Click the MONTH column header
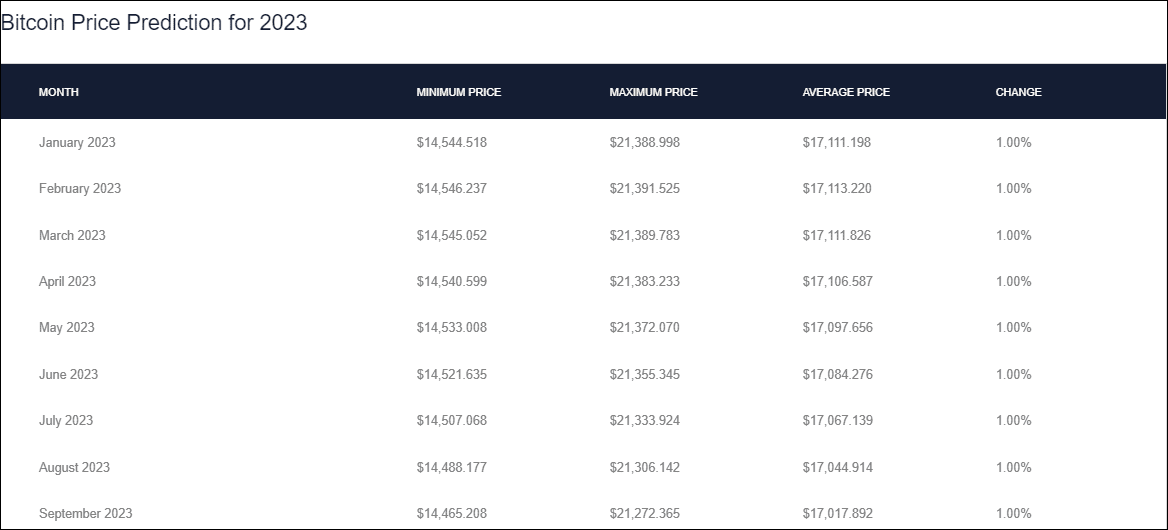 59,92
